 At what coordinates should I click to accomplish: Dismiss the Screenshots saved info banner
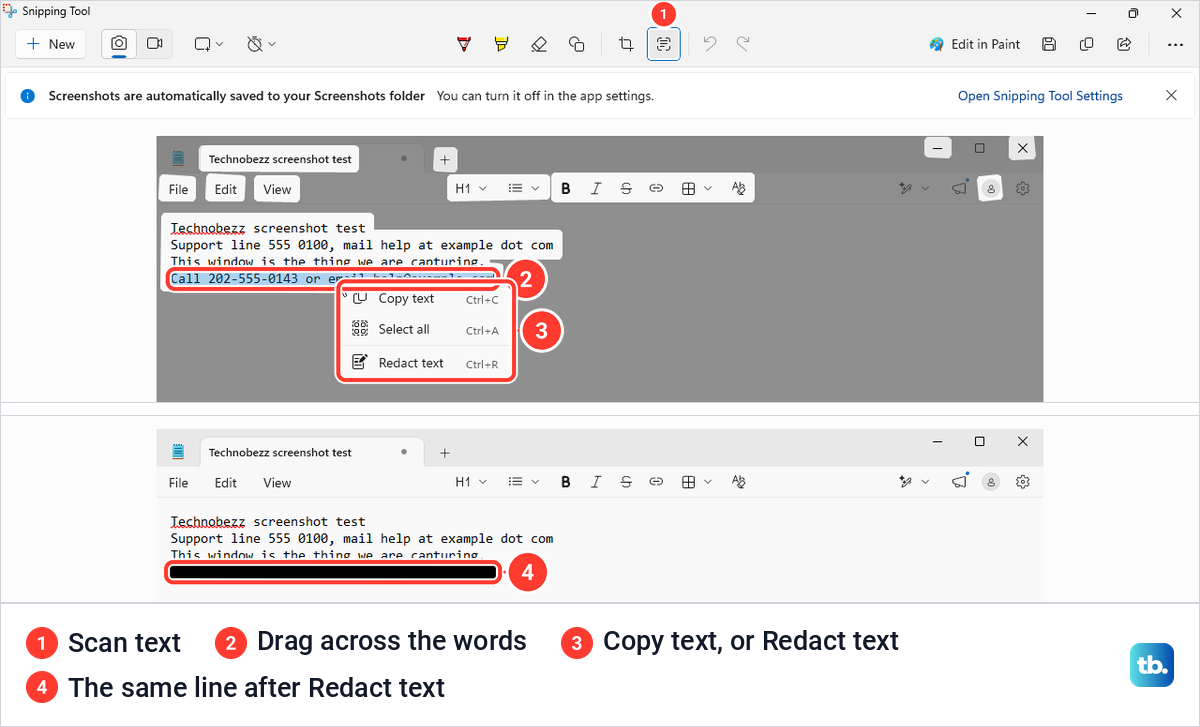pyautogui.click(x=1171, y=96)
